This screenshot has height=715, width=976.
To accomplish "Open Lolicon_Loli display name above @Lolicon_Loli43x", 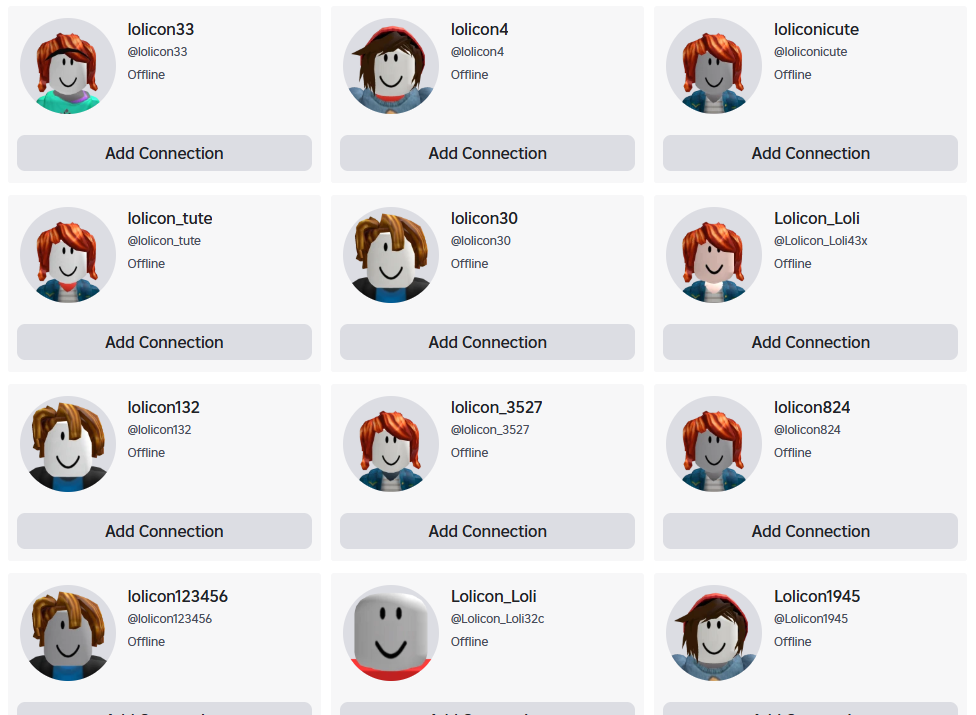I will click(x=817, y=218).
